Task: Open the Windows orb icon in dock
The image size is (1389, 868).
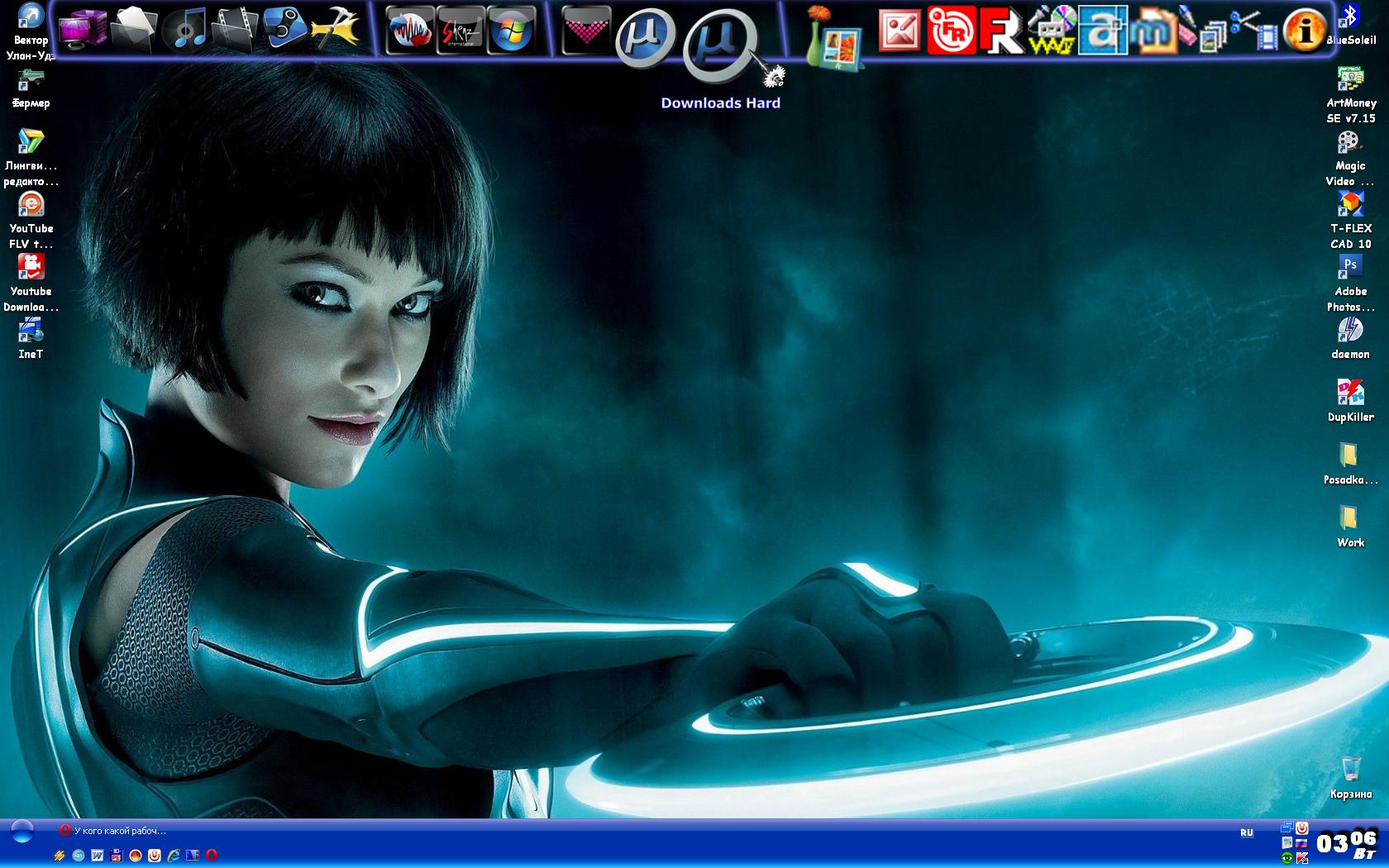Action: coord(510,31)
